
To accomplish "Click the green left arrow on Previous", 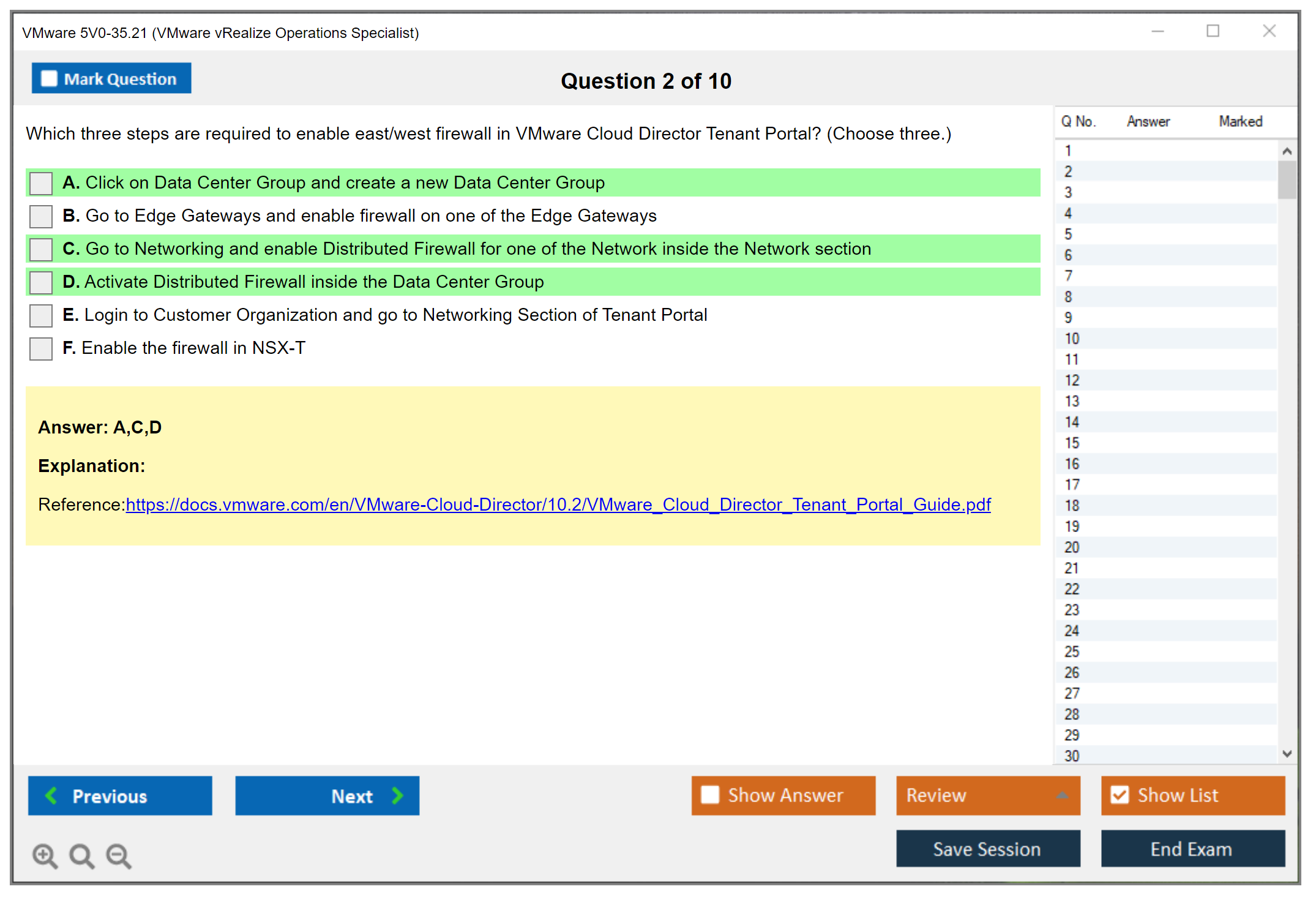I will 51,795.
